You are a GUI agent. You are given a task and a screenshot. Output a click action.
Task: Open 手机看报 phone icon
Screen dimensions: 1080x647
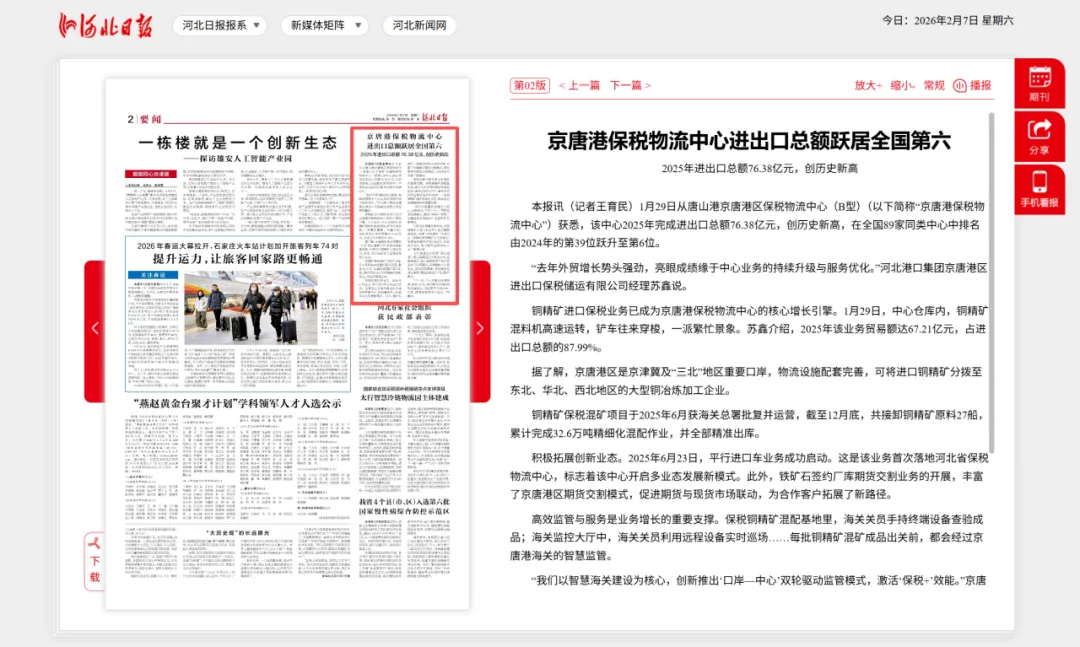click(1039, 189)
